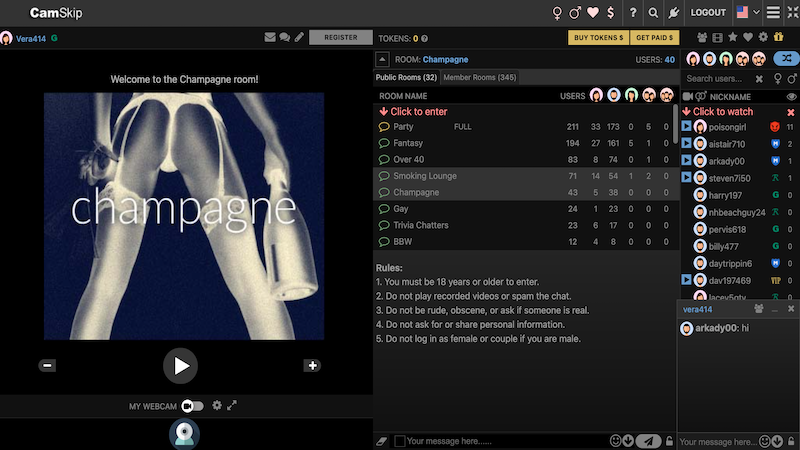Clear user search with the X icon
The width and height of the screenshot is (800, 450).
759,79
